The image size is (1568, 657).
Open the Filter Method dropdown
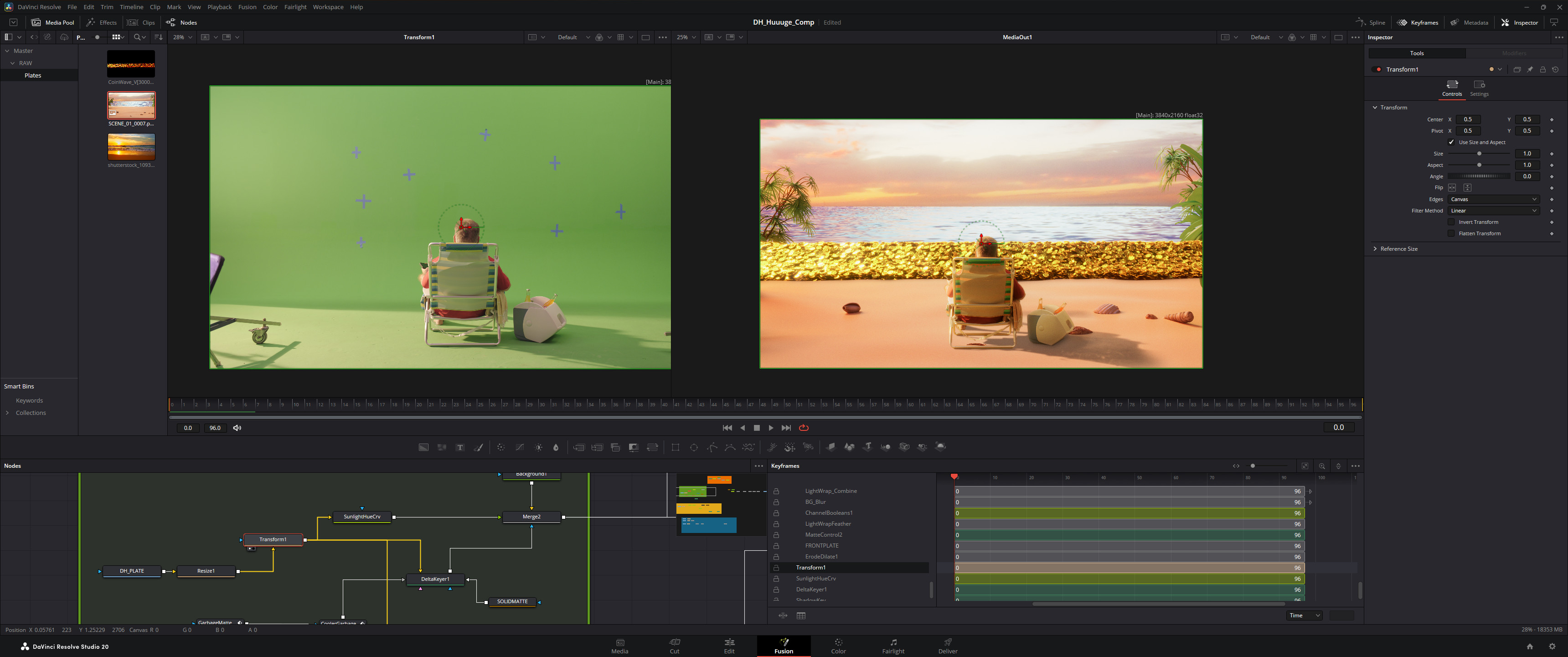point(1493,211)
